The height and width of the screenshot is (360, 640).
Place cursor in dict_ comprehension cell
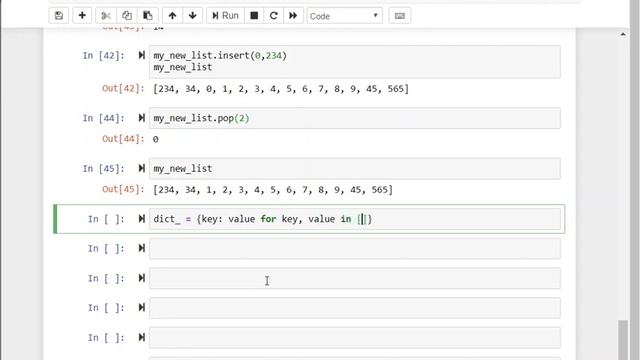coord(355,219)
